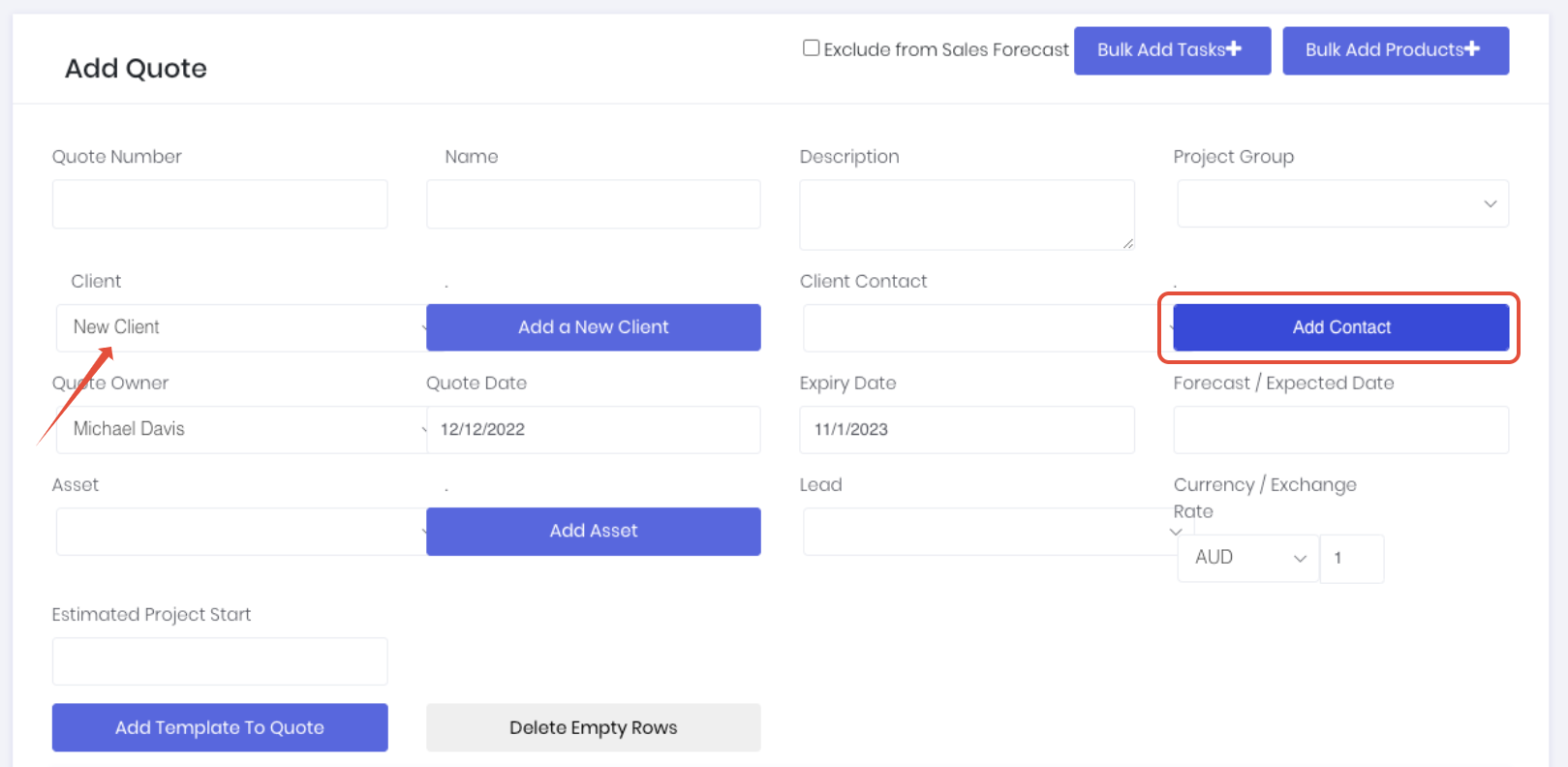Click the chevron on the Project Group dropdown
1568x767 pixels.
[1490, 204]
